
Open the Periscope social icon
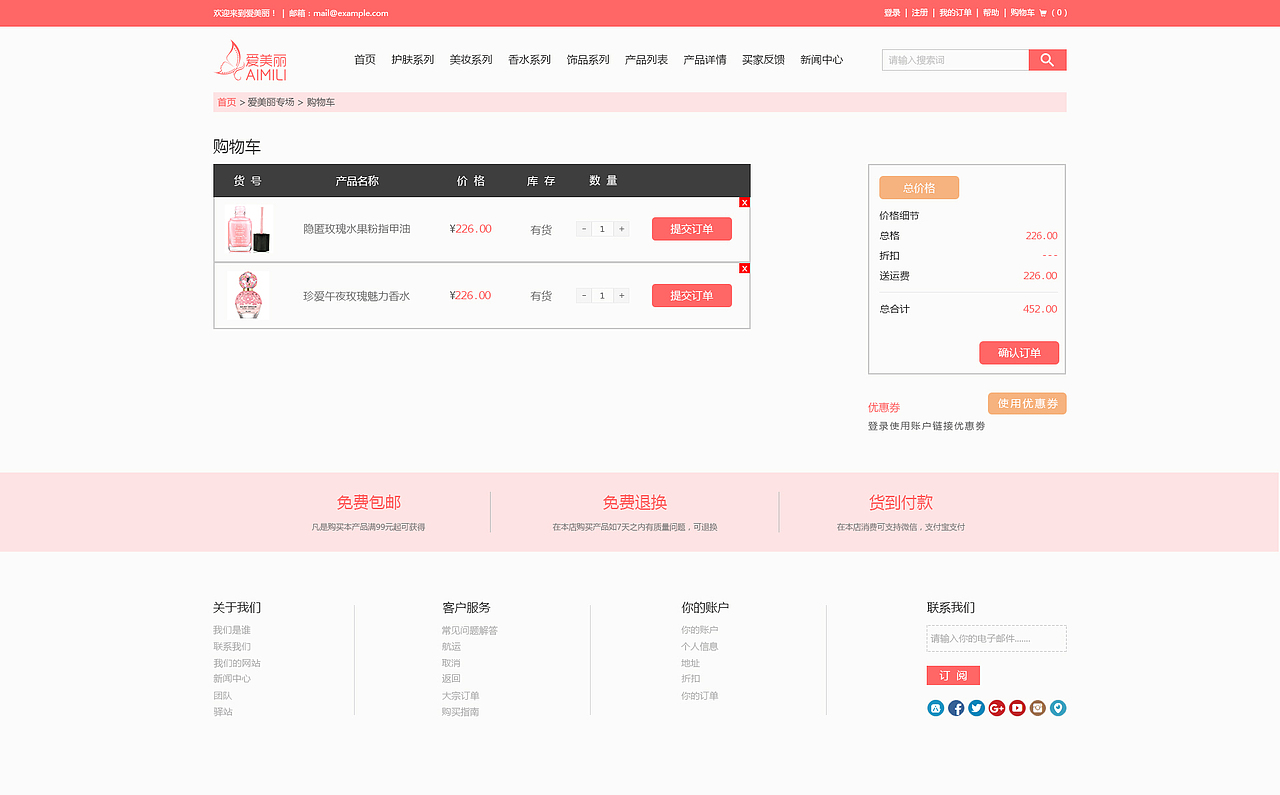click(1058, 708)
